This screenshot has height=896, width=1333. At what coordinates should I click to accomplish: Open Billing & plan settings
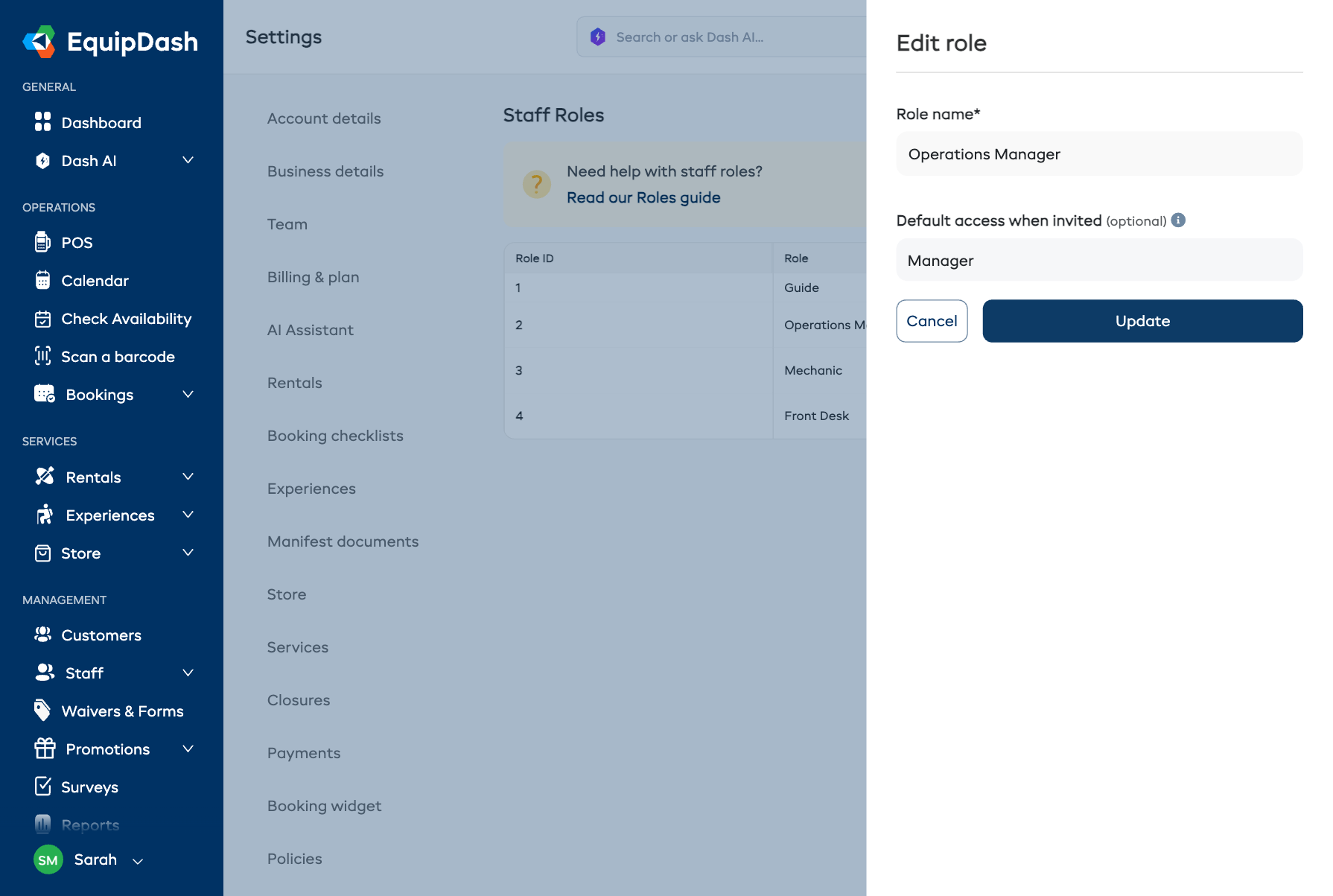(x=314, y=277)
